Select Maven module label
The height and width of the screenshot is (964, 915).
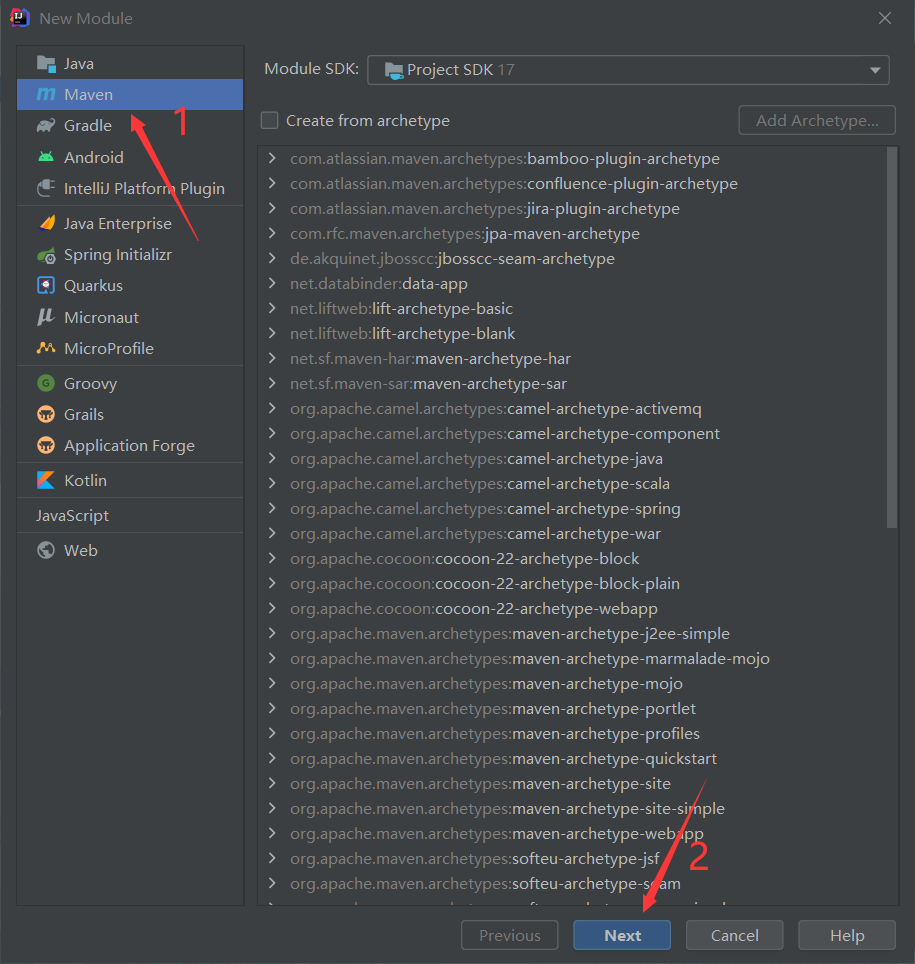89,95
